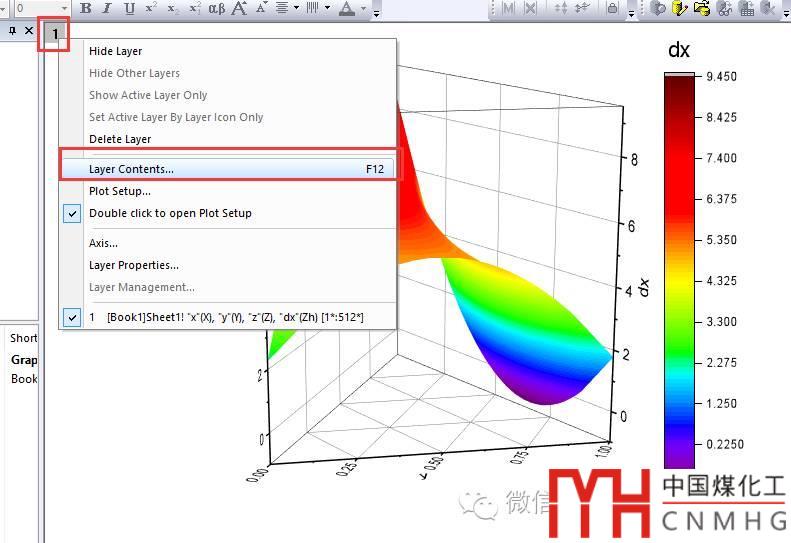Increase font size with large A
The image size is (791, 543).
pos(239,8)
